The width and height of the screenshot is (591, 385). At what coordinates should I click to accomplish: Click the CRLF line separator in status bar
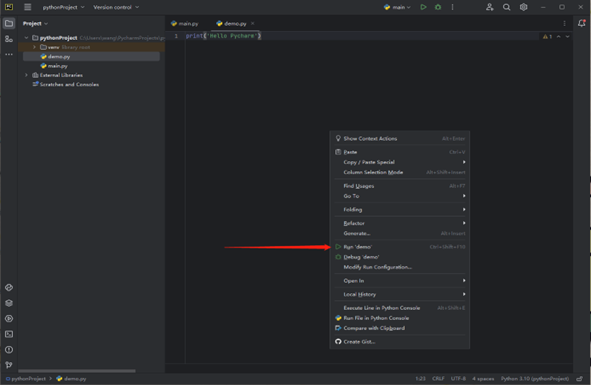point(438,379)
